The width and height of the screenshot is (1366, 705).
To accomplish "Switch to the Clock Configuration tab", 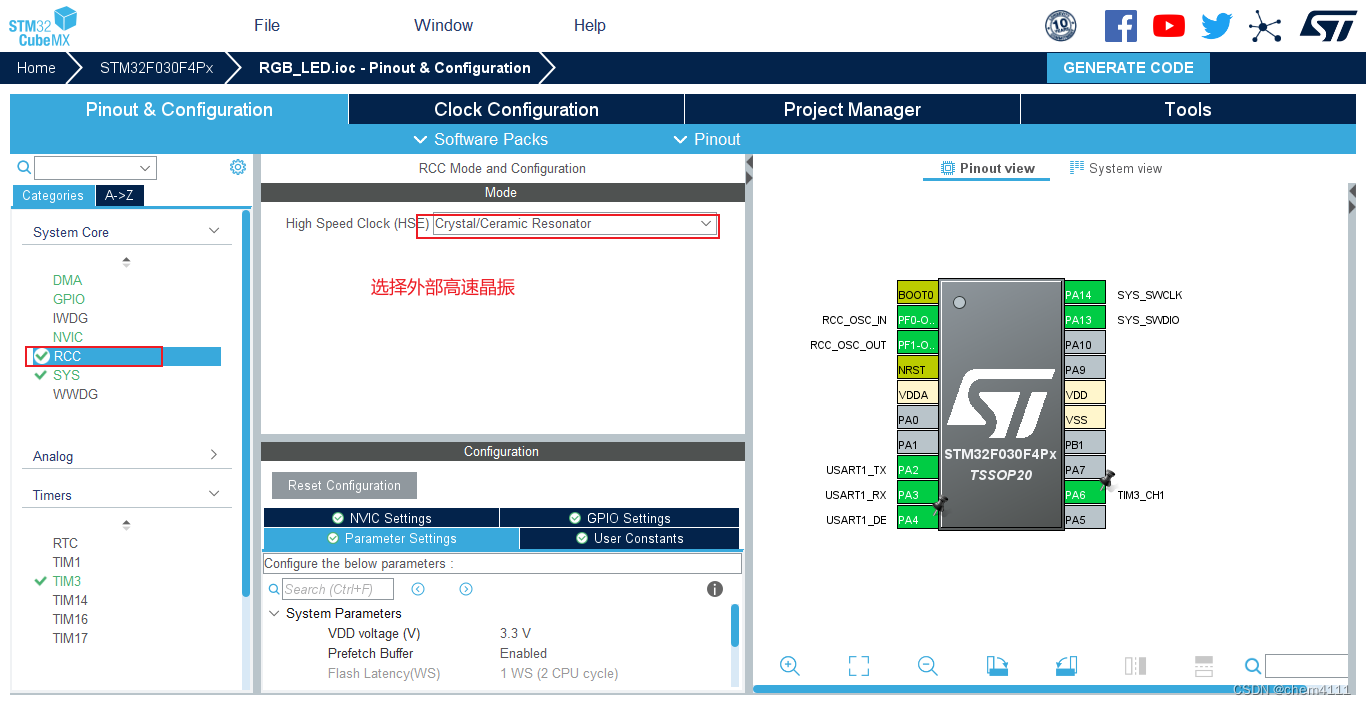I will 516,109.
